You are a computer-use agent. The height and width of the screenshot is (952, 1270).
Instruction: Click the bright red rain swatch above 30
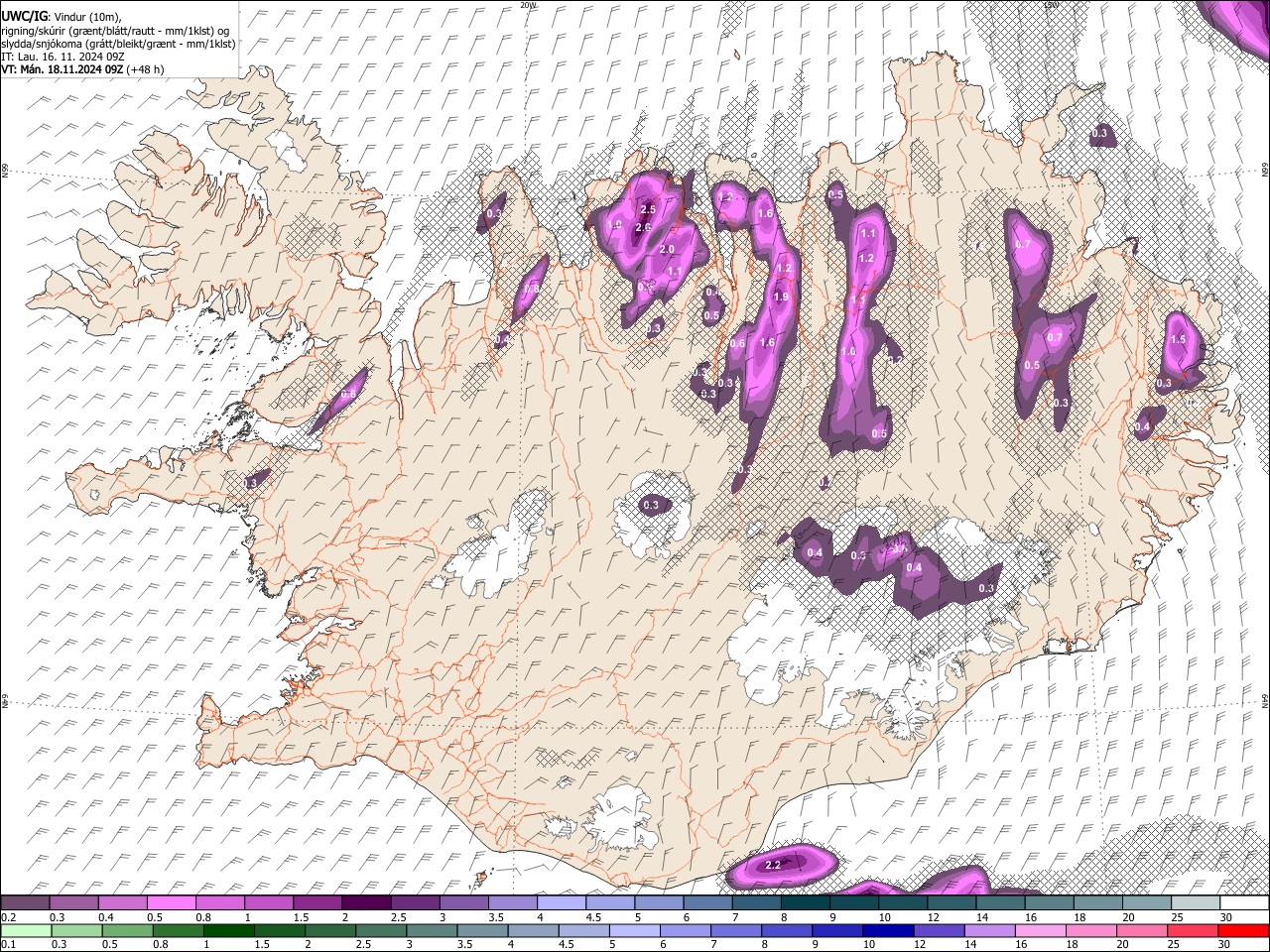(1244, 930)
